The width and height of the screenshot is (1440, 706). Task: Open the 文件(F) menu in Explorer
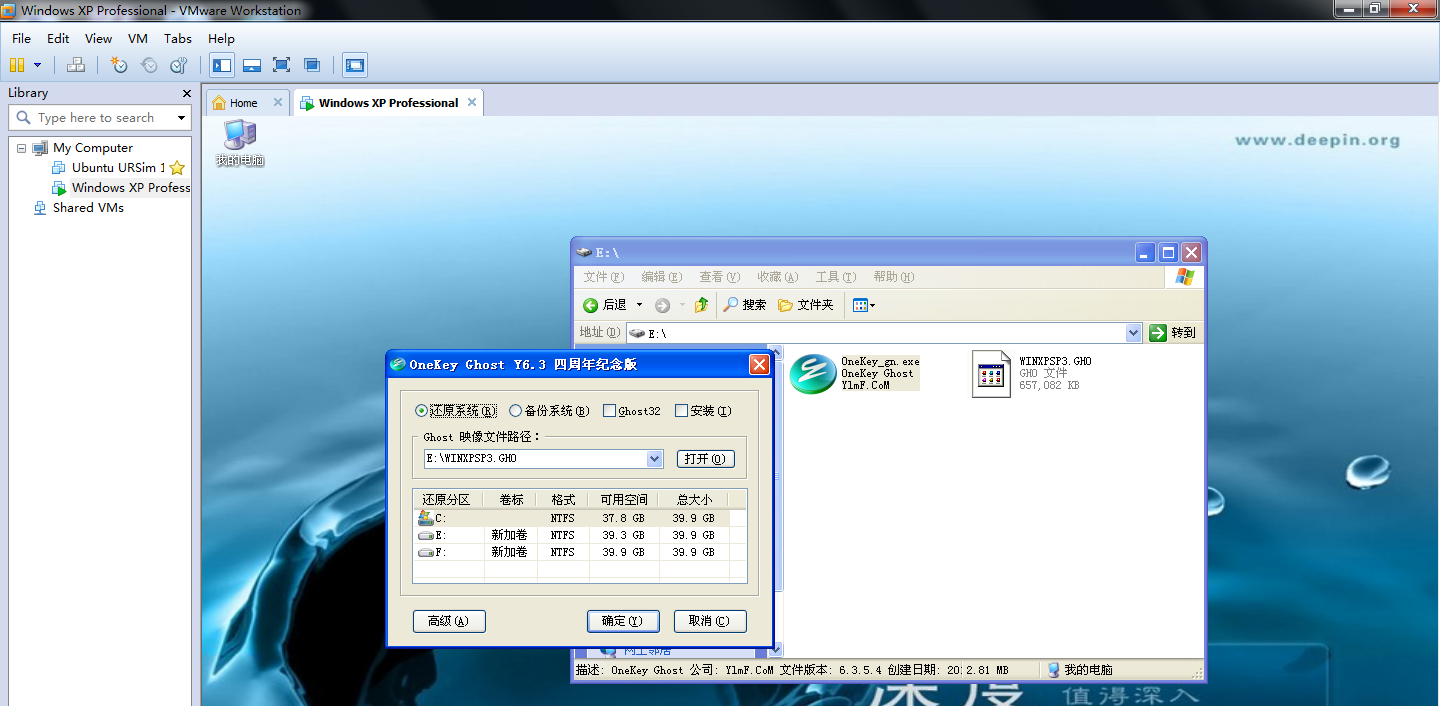(604, 277)
